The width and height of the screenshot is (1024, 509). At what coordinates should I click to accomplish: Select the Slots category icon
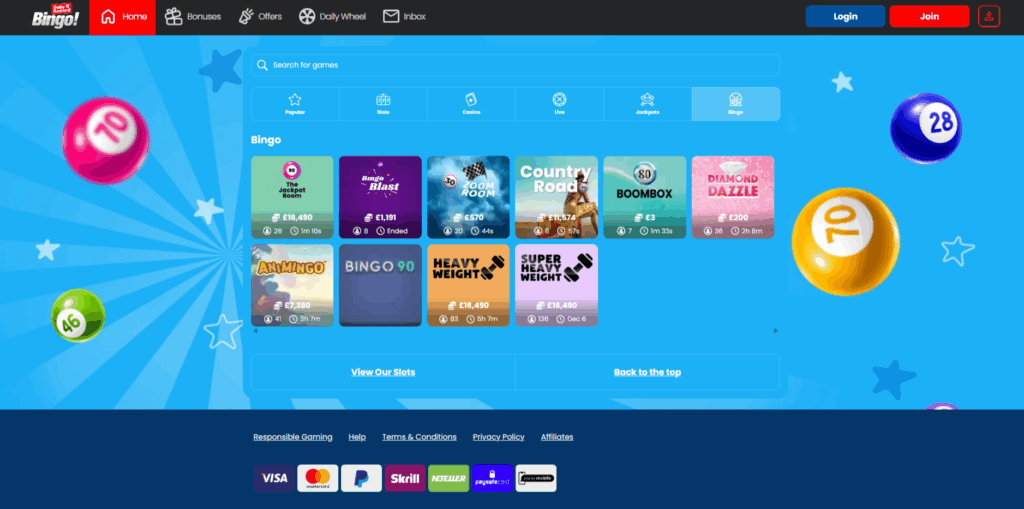pyautogui.click(x=383, y=103)
